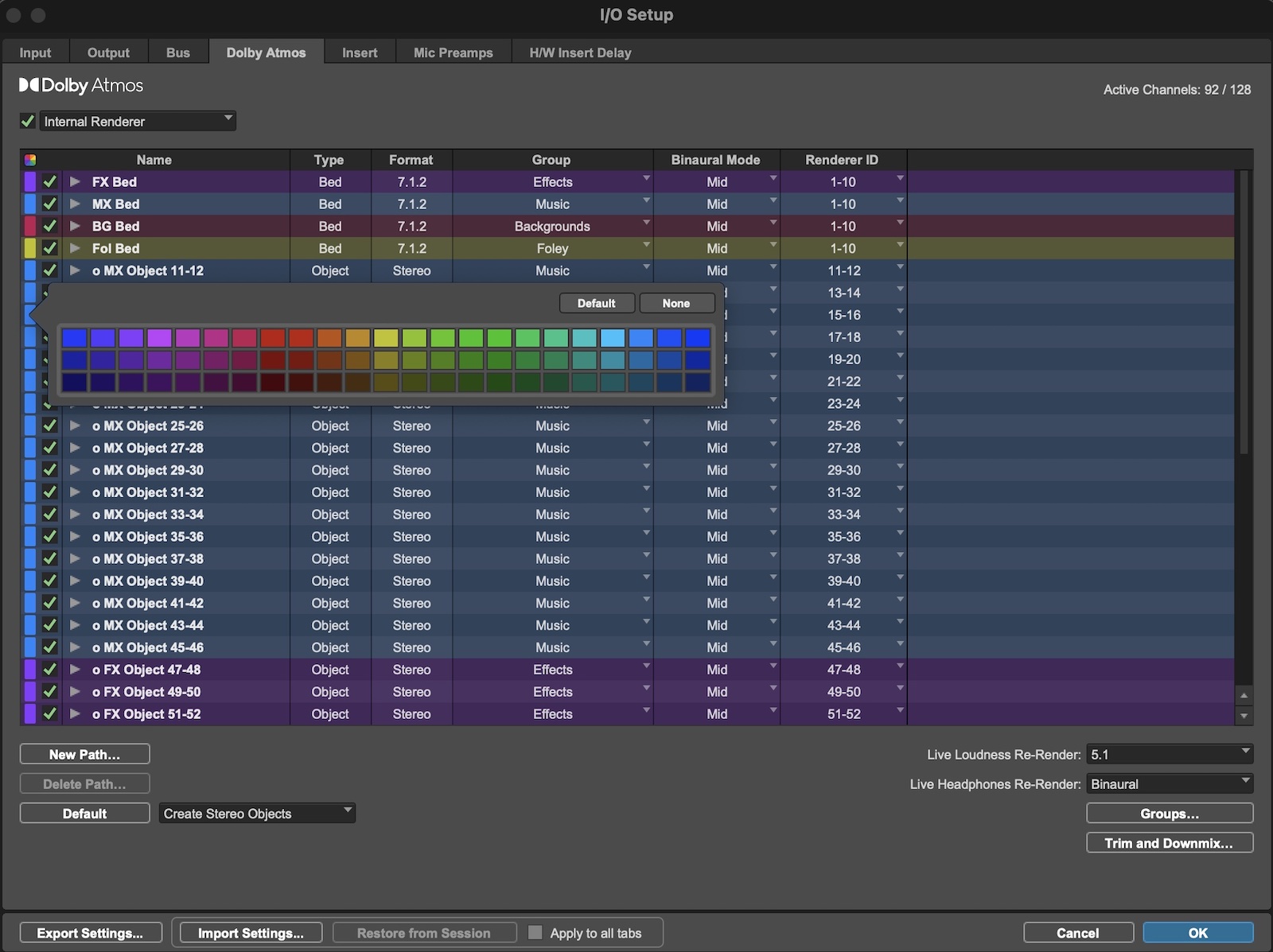Click the New Path button

(x=84, y=753)
